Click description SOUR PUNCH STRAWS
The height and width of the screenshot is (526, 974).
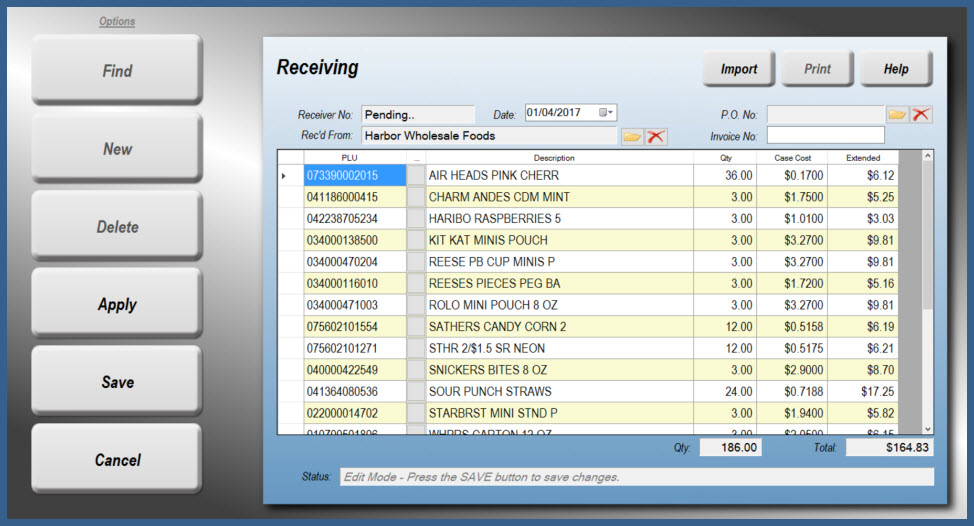tap(560, 392)
